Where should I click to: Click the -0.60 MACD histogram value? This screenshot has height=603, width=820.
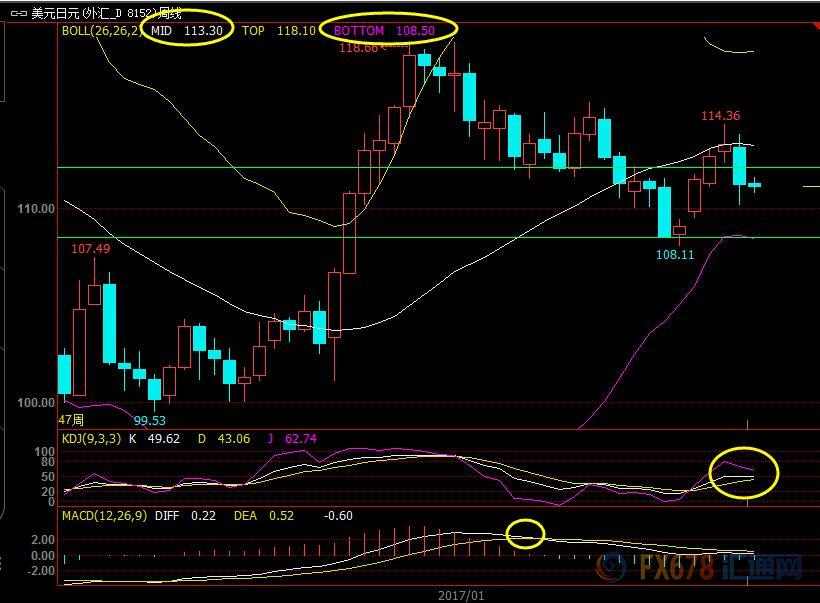(338, 516)
